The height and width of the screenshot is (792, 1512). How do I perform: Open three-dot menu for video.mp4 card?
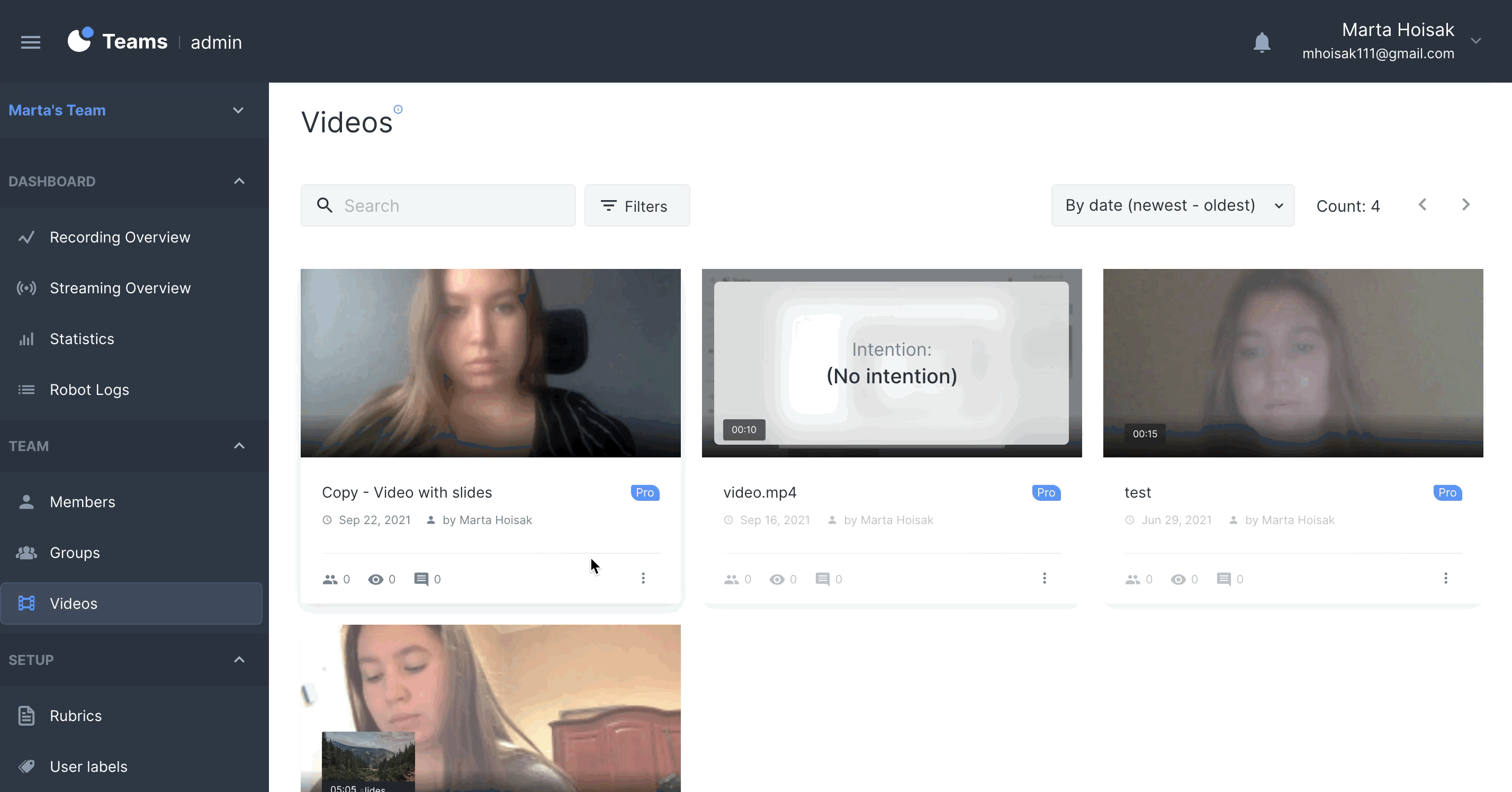1043,578
